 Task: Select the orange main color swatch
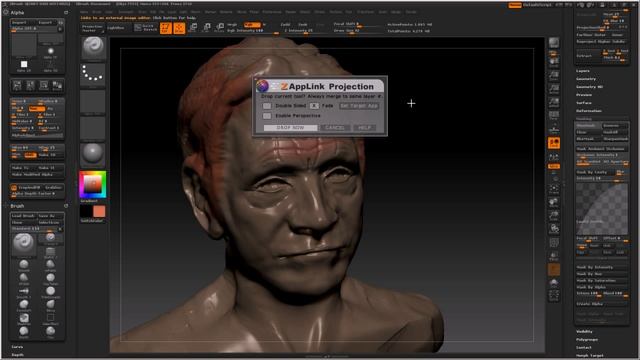(x=99, y=211)
